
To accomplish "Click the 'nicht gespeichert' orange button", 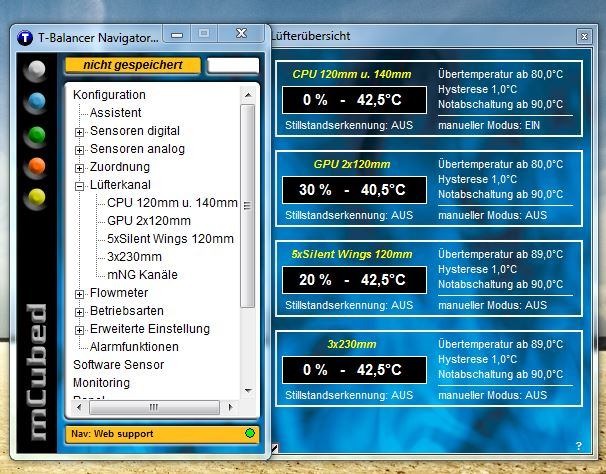I will [x=133, y=65].
